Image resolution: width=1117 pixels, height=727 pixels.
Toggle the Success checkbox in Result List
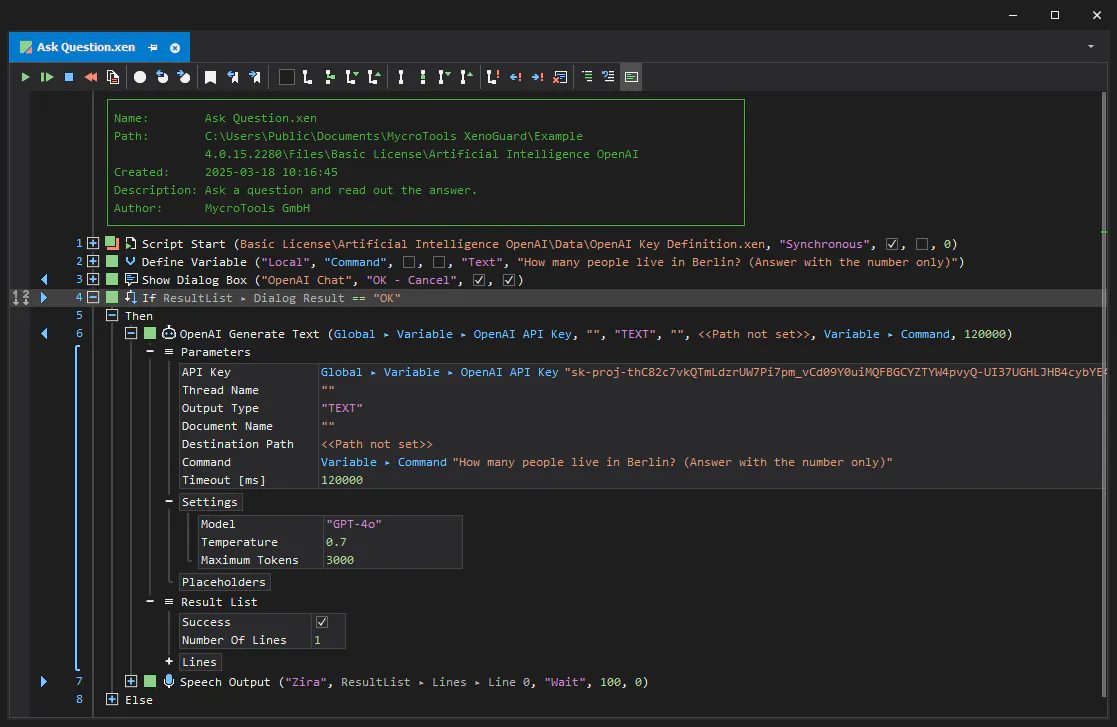(x=322, y=622)
